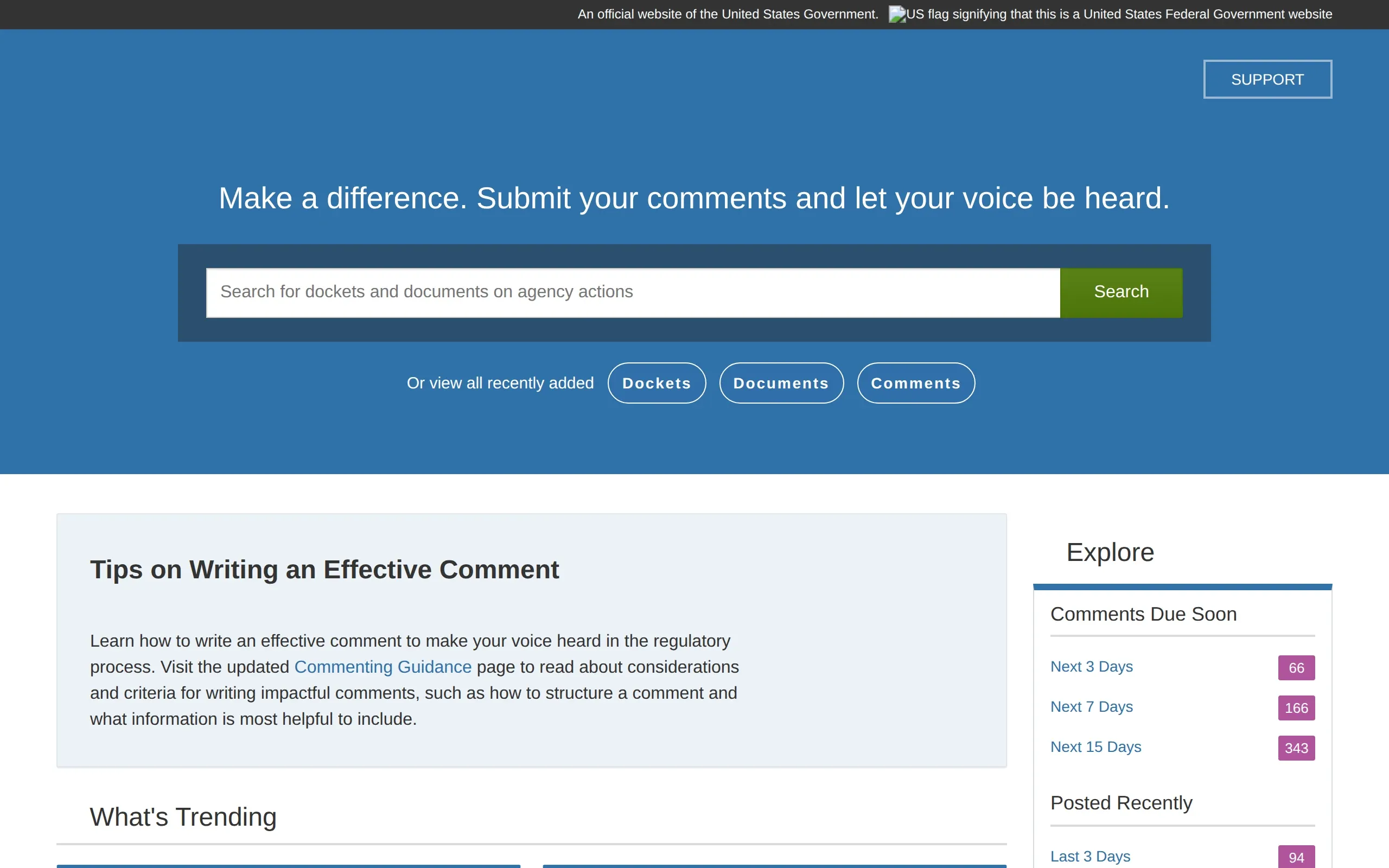Screen dimensions: 1389x868
Task: Click the Explore heading
Action: click(x=1110, y=552)
